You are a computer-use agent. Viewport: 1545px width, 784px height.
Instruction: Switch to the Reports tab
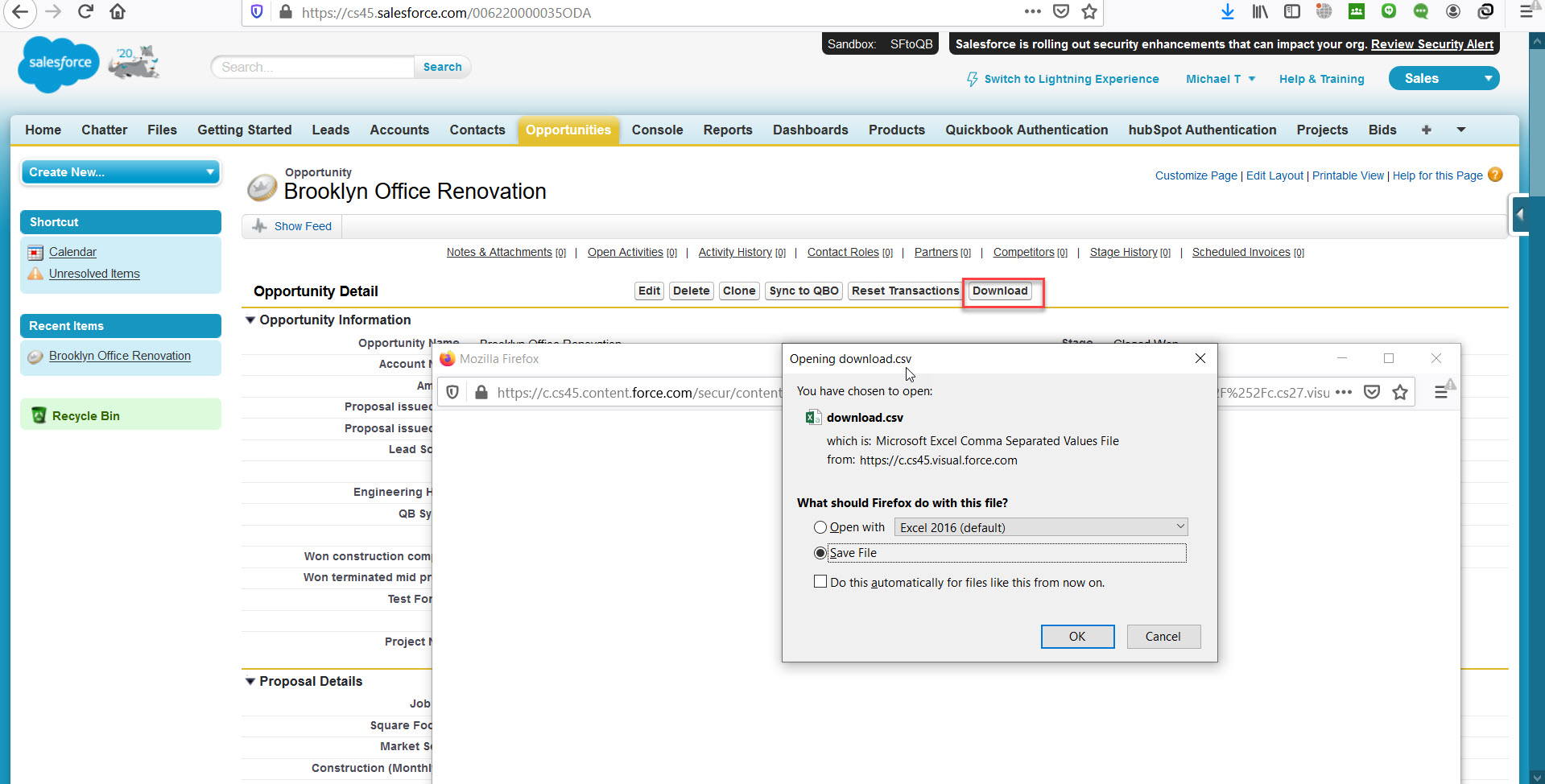[x=728, y=130]
